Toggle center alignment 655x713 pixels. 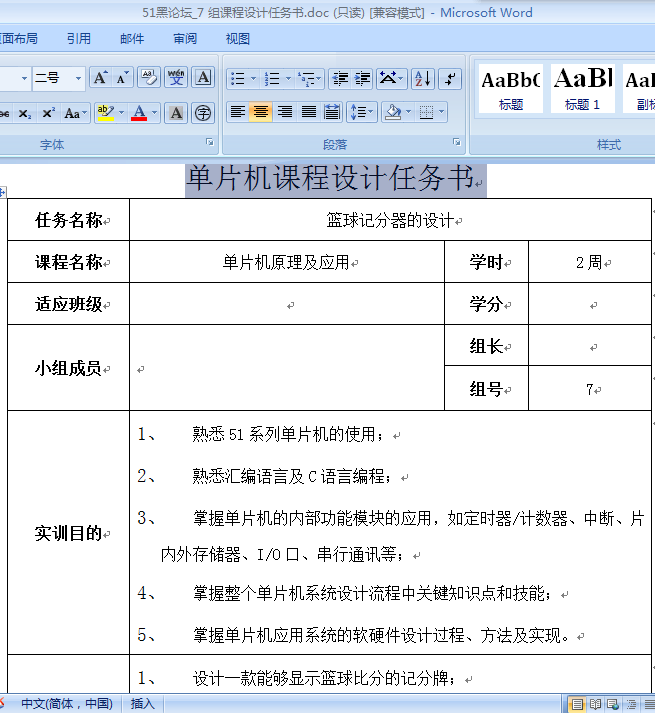click(x=261, y=112)
